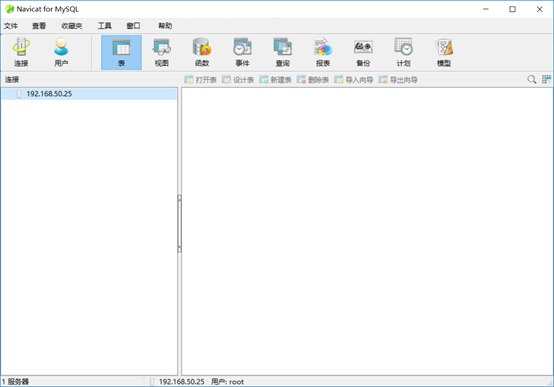Click the 1 服务器 status bar text
Screen dimensions: 554x387
click(15, 382)
